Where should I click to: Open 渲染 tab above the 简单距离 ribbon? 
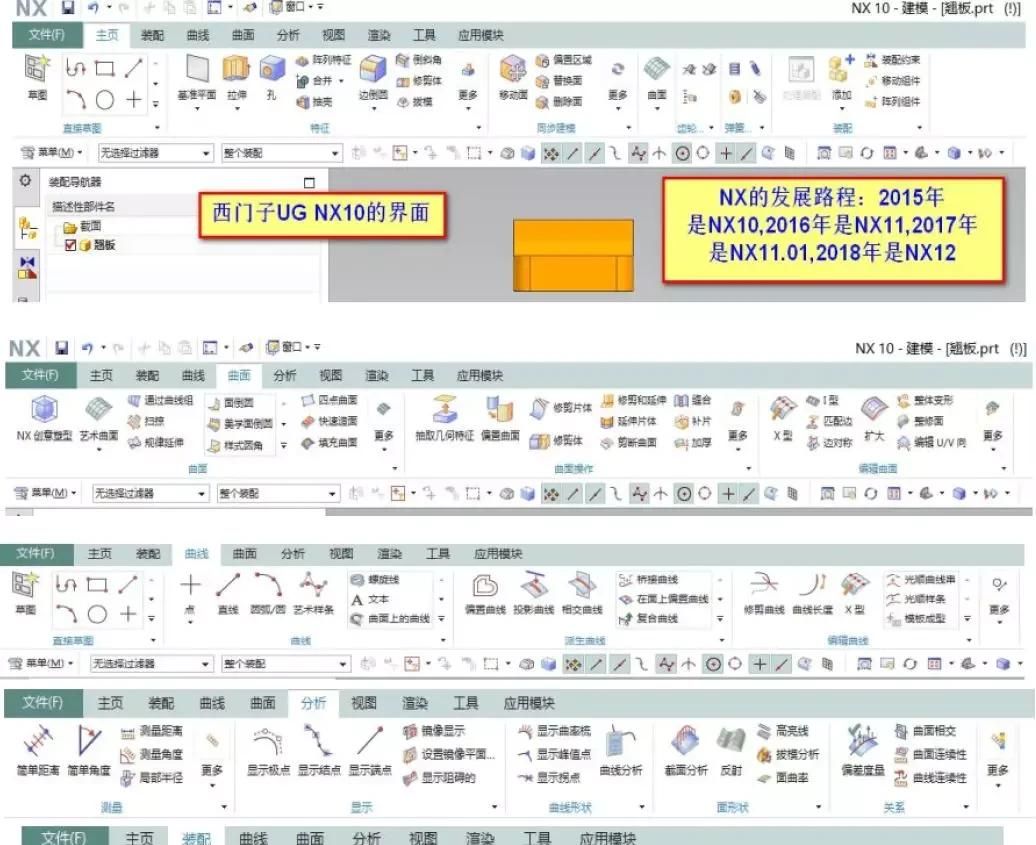coord(415,703)
